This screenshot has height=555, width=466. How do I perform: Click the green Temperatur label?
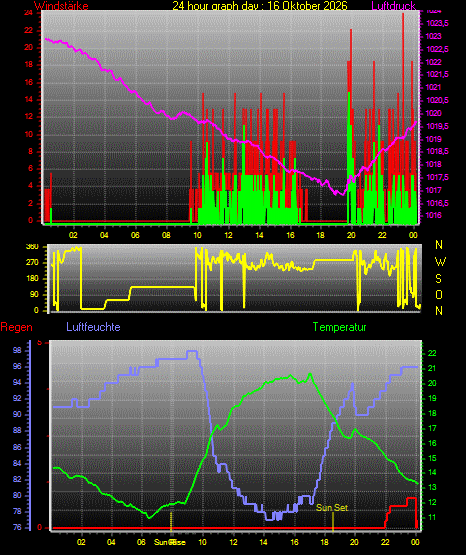pyautogui.click(x=339, y=327)
